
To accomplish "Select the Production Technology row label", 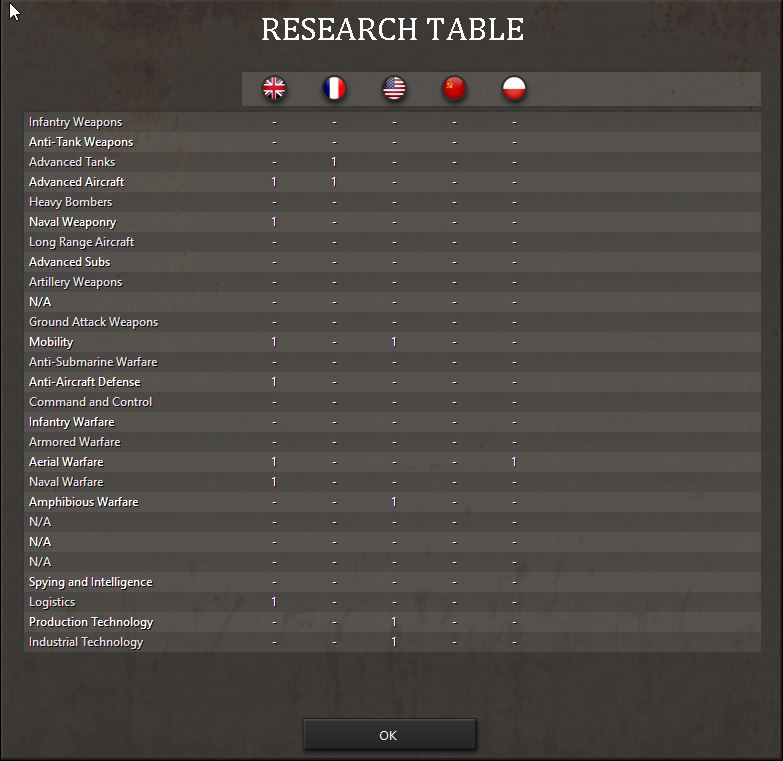I will 91,622.
